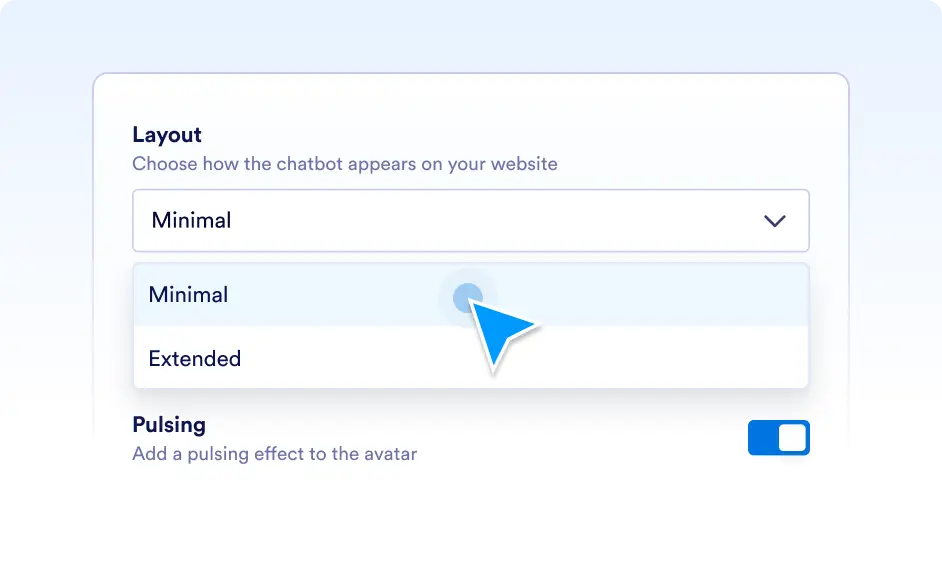This screenshot has height=588, width=942.
Task: Click the light blue click ripple circle
Action: click(467, 297)
